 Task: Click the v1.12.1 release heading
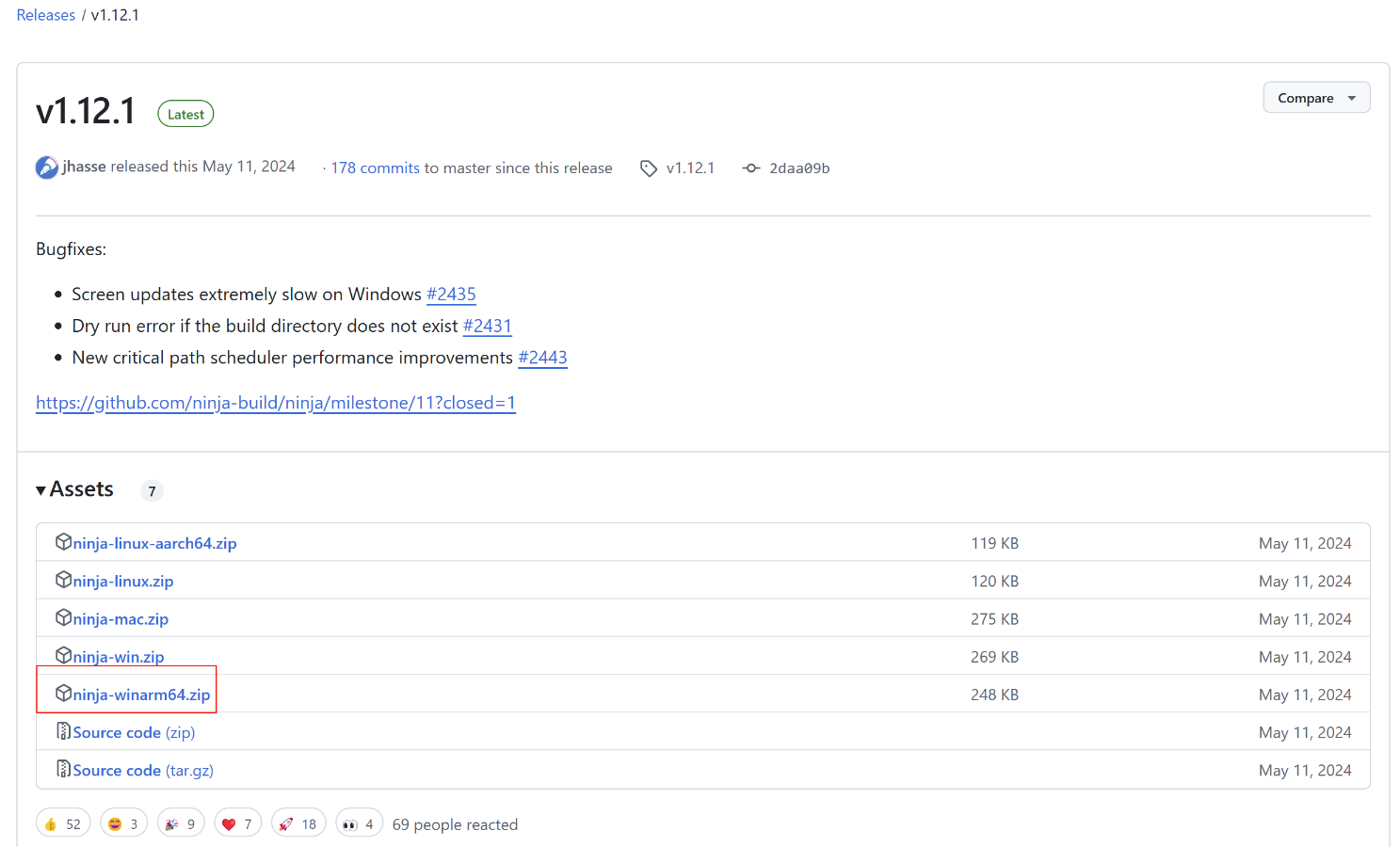86,111
